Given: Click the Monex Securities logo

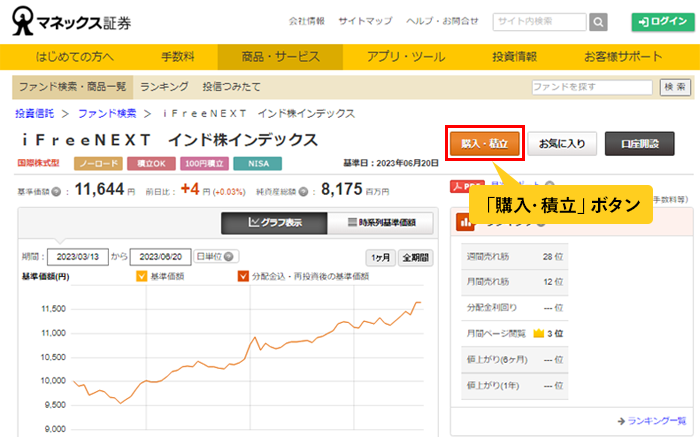Looking at the screenshot, I should tap(71, 21).
